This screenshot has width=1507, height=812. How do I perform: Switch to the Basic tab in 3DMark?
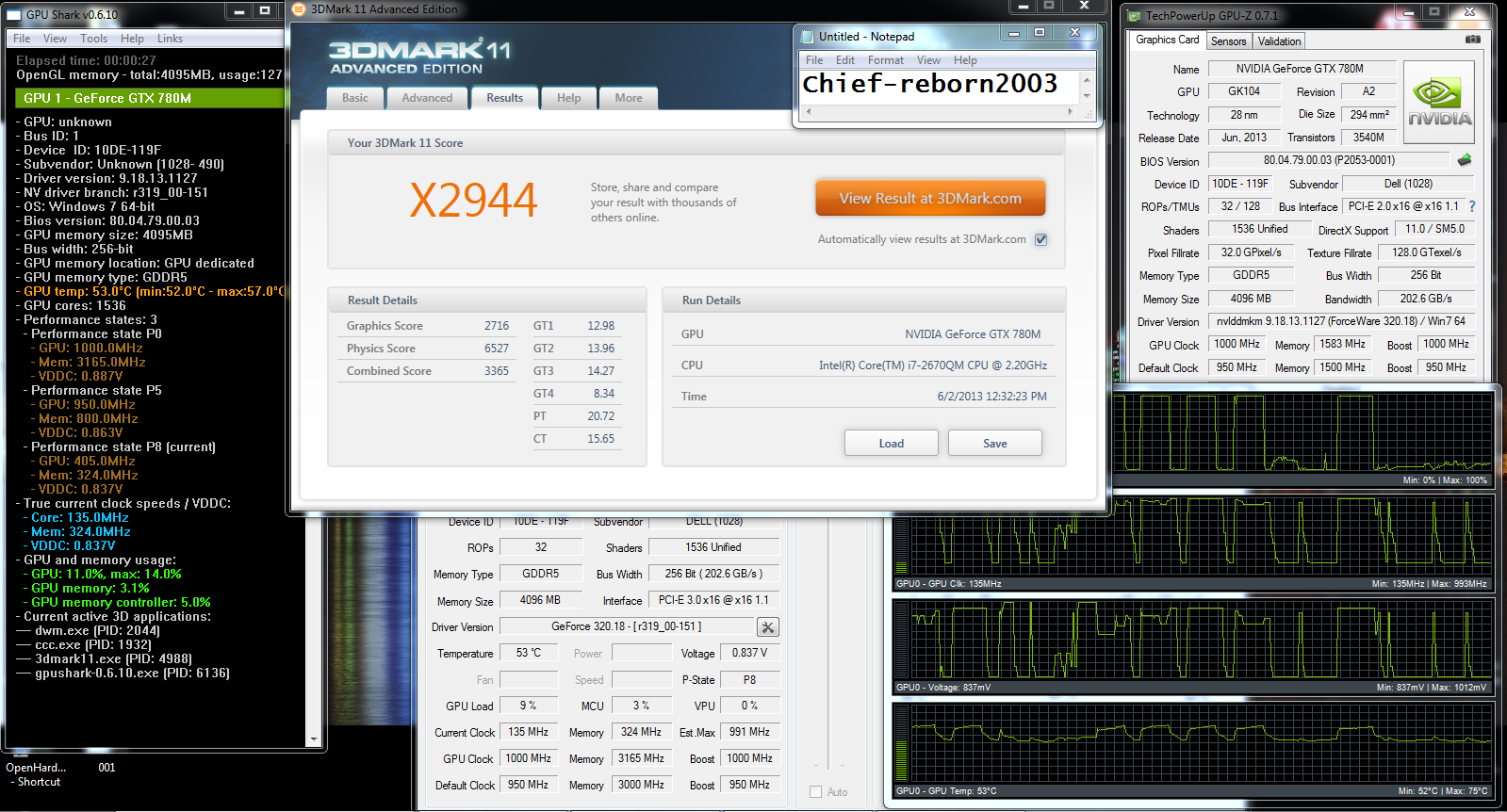tap(355, 98)
